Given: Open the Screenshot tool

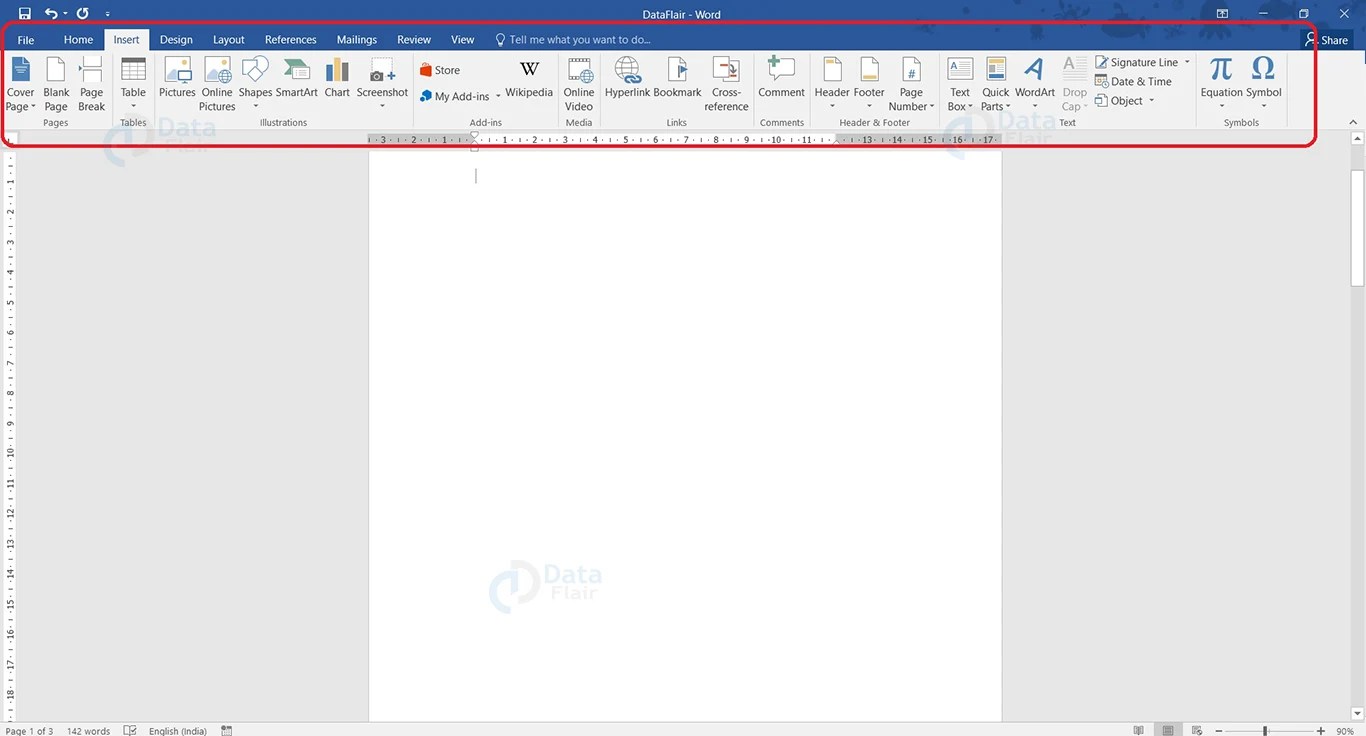Looking at the screenshot, I should tap(382, 84).
